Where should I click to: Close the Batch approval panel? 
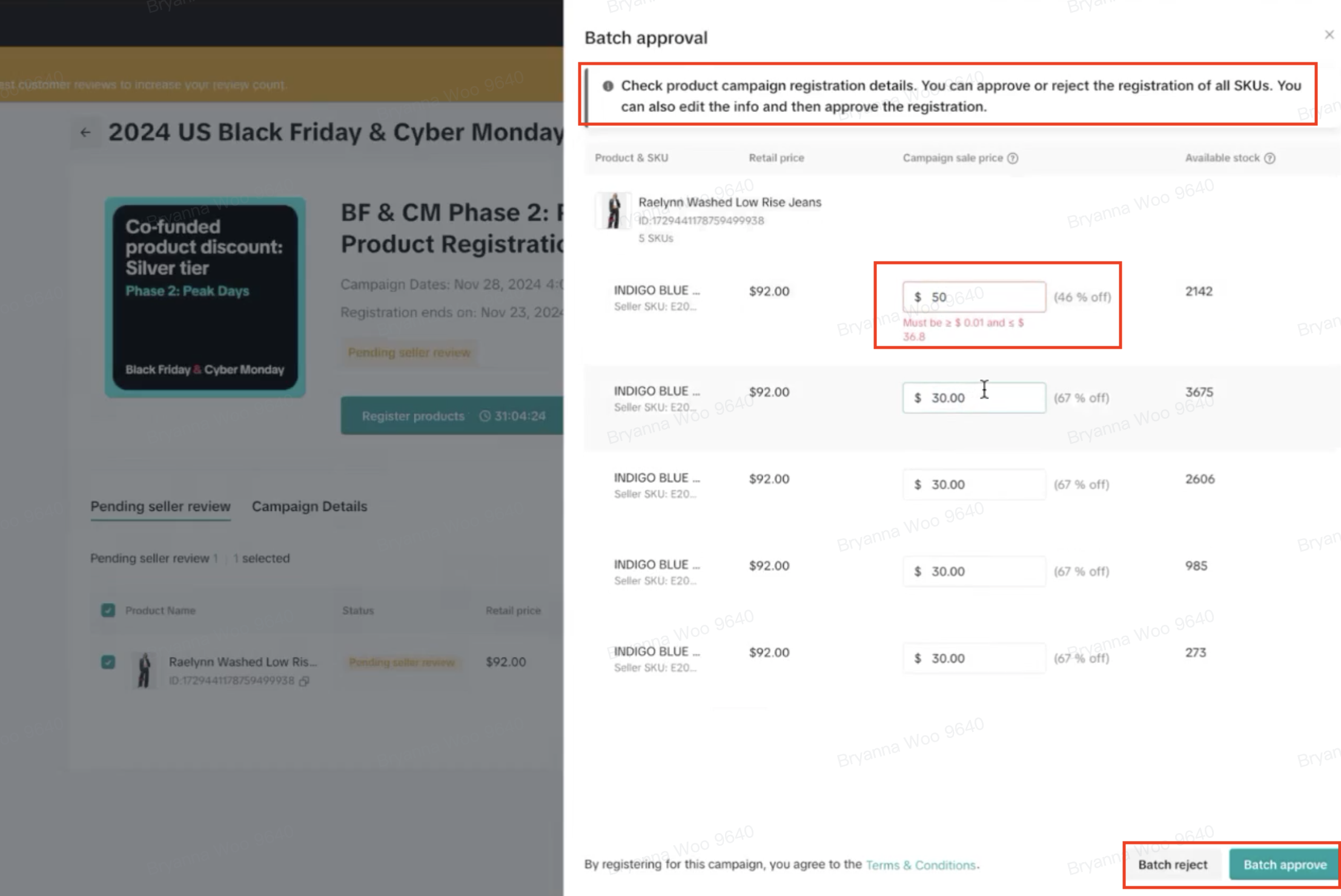1328,35
